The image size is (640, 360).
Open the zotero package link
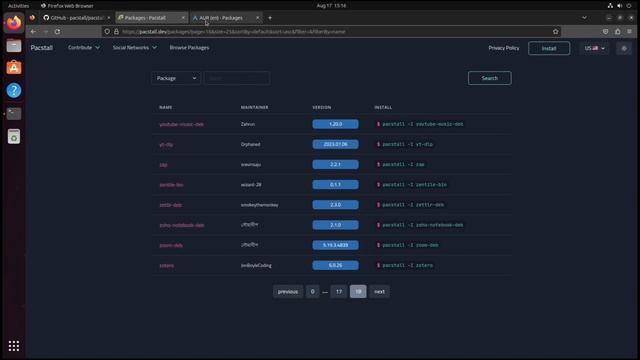[x=167, y=266]
